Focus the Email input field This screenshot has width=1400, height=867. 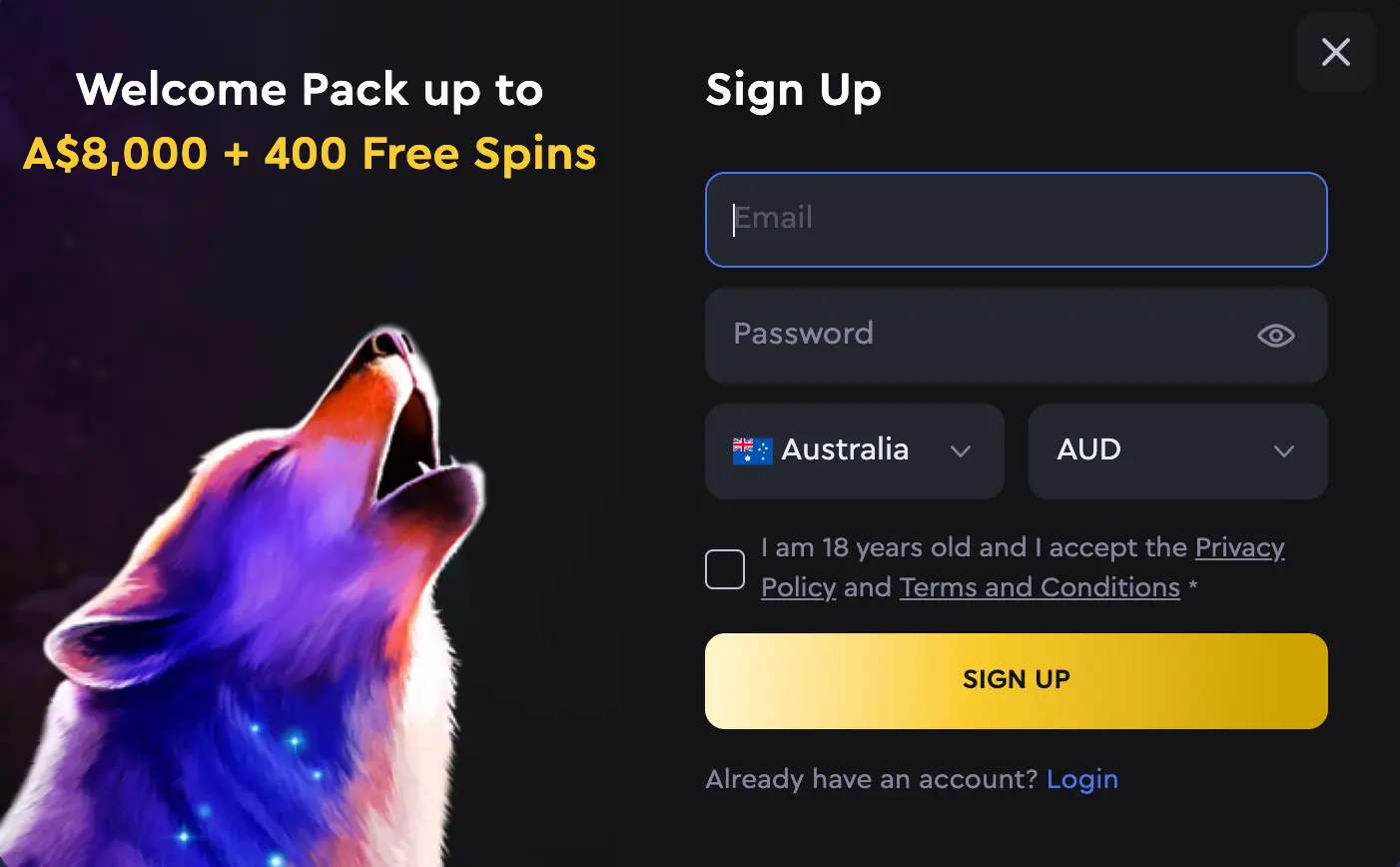tap(1016, 220)
